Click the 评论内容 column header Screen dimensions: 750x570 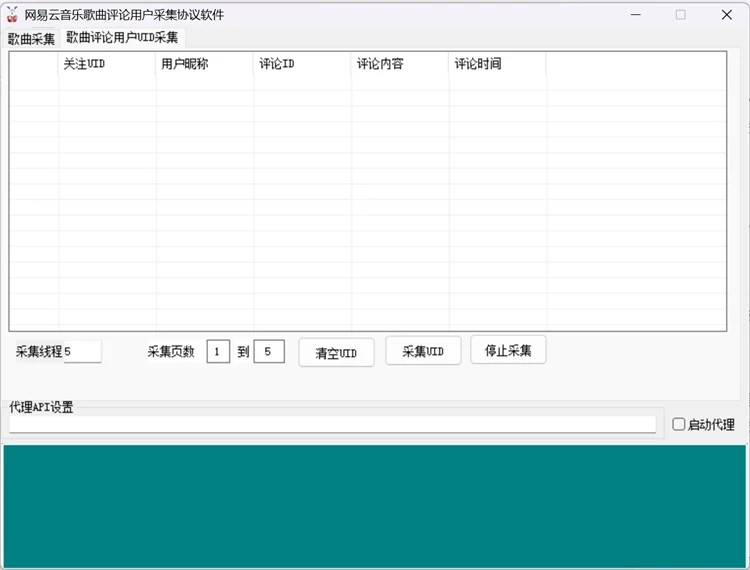tap(399, 64)
